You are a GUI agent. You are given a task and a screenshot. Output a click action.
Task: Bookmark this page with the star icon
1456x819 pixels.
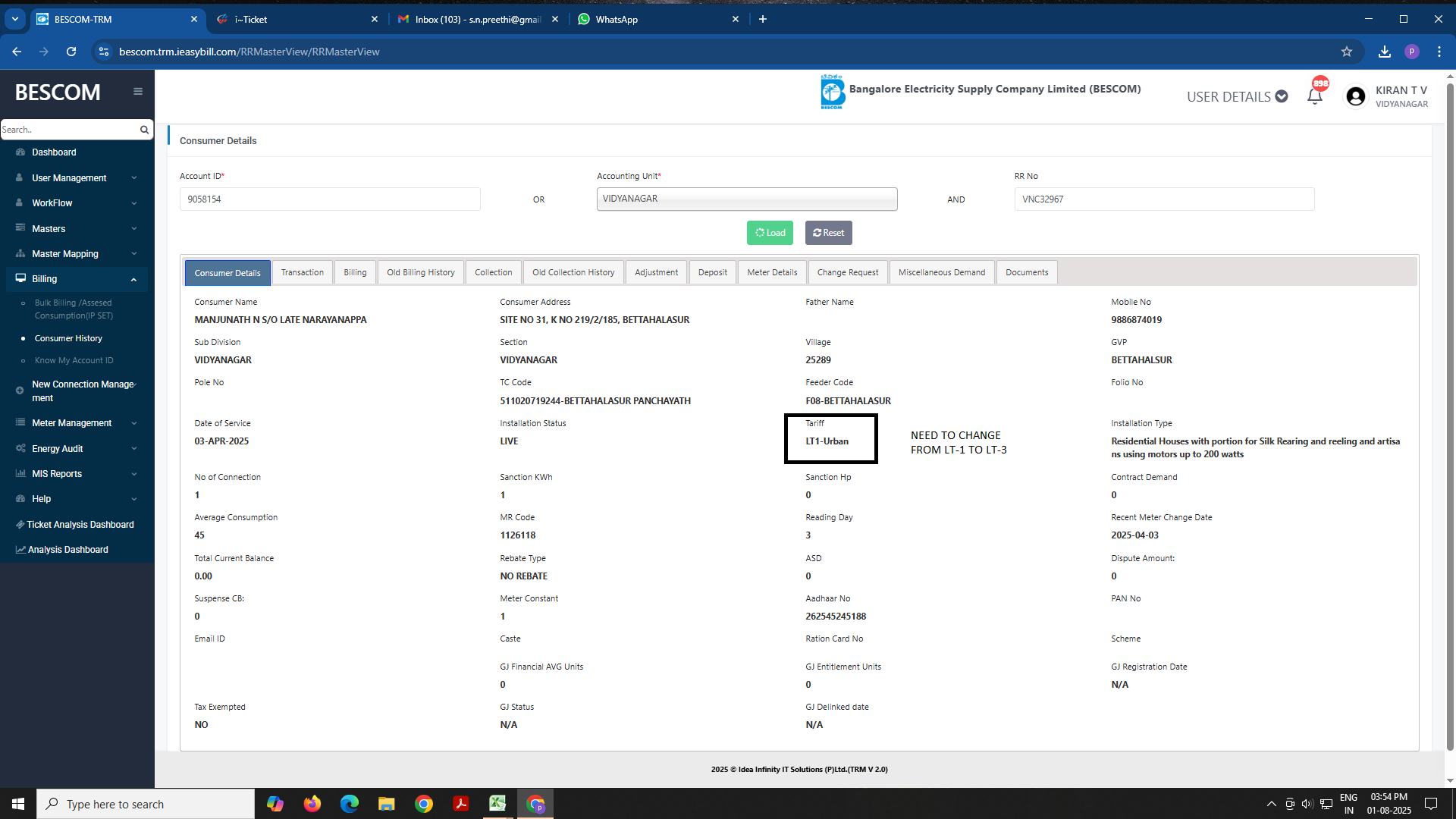coord(1347,52)
